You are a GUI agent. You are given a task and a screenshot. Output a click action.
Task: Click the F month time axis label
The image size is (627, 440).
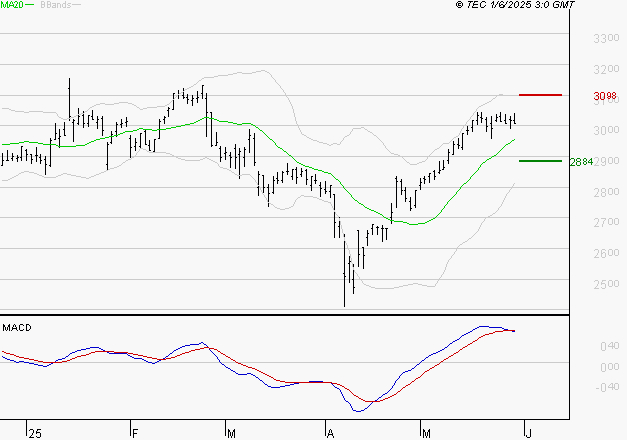point(135,434)
